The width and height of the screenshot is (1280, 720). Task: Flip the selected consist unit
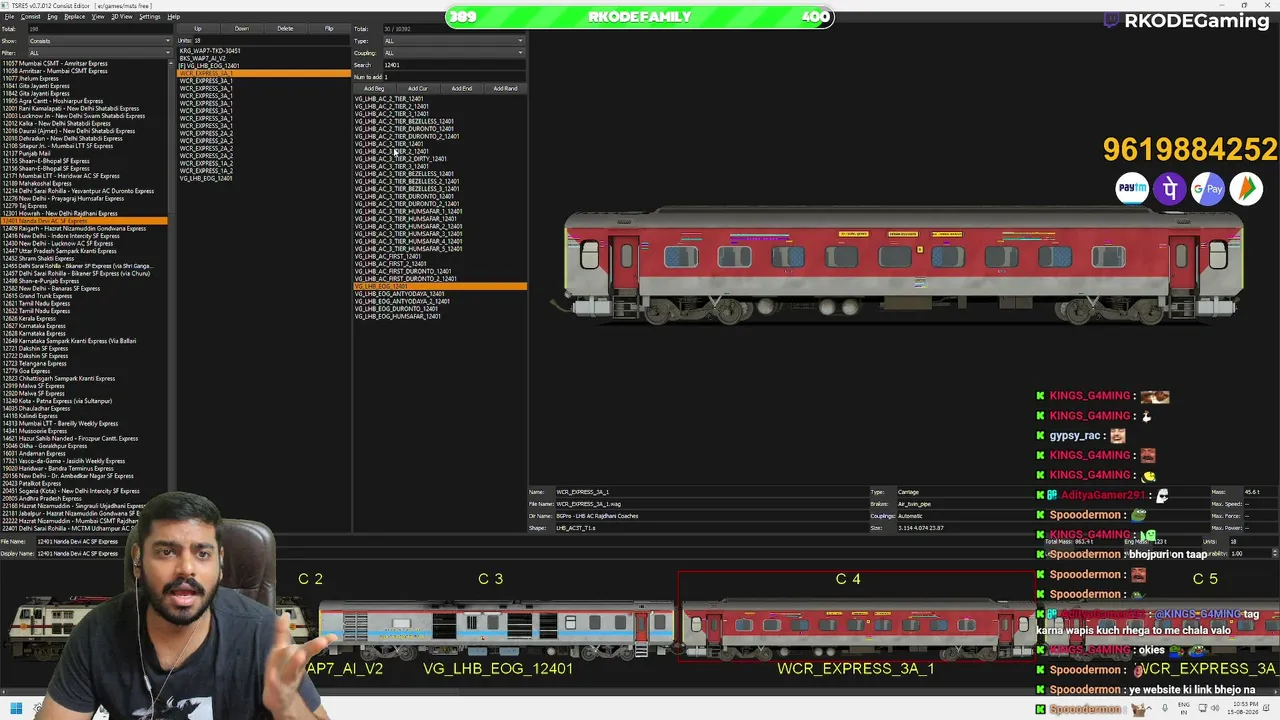329,28
